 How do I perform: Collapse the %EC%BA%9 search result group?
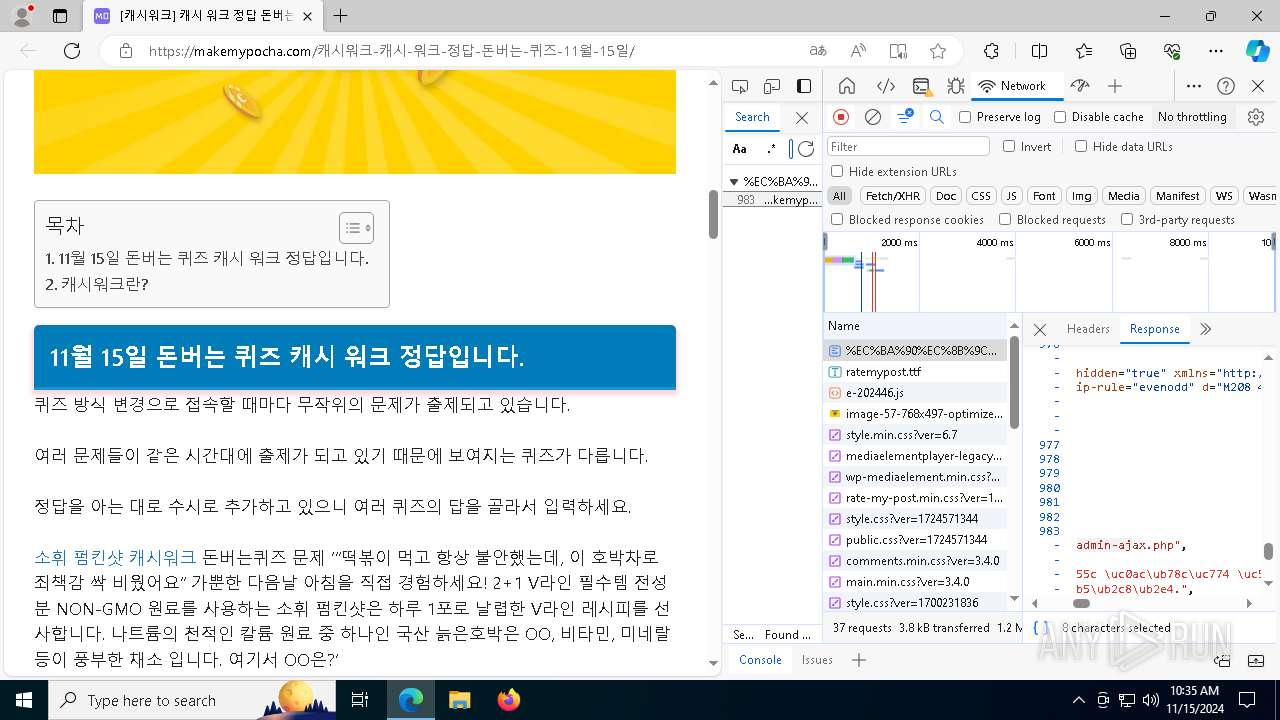tap(734, 182)
